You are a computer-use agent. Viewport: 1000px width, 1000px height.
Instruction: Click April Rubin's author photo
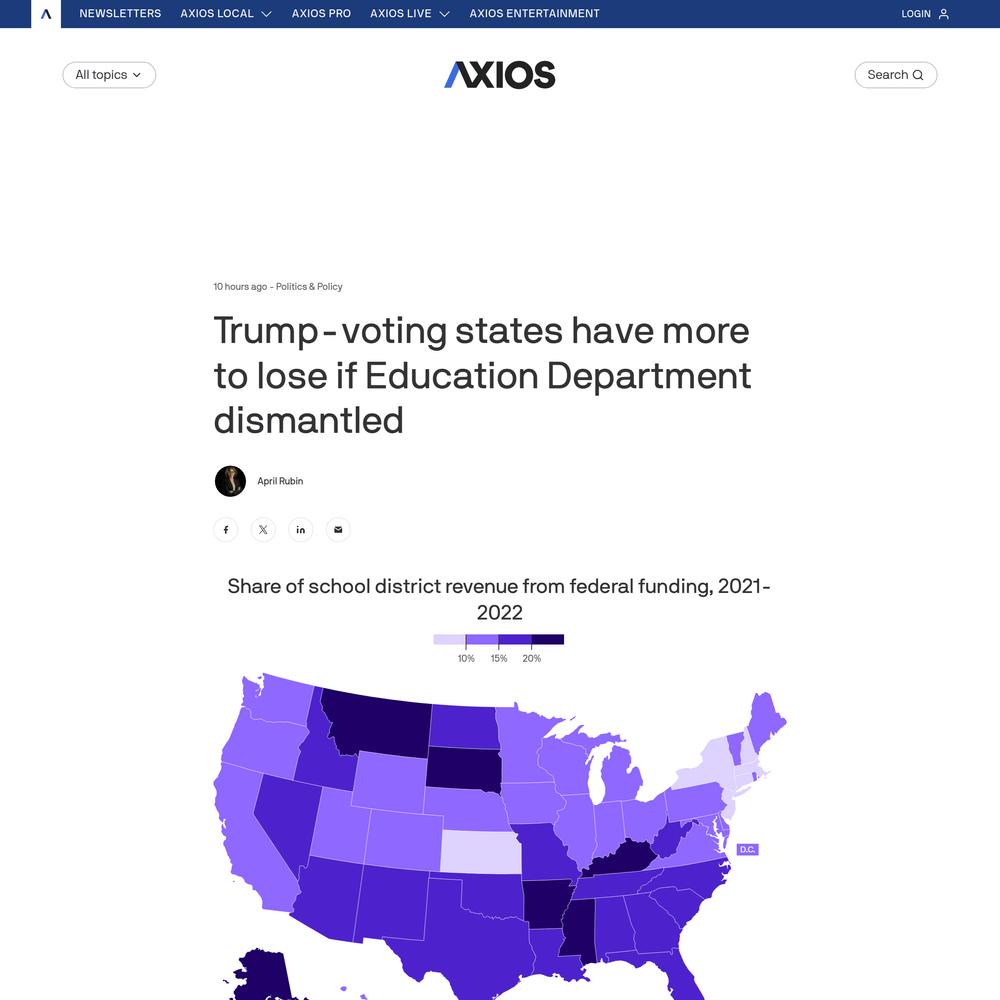click(x=230, y=481)
